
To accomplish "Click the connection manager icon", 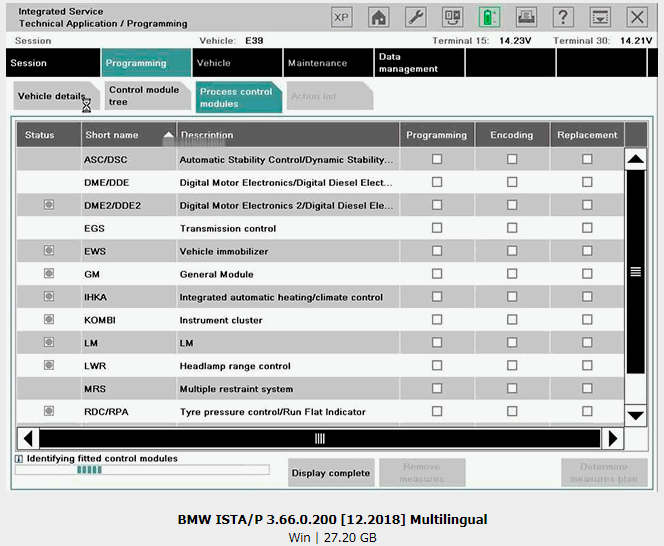I will coord(452,17).
